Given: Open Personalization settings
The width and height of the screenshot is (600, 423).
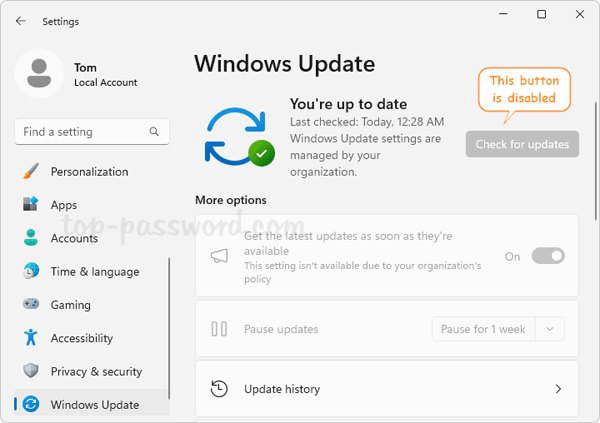Looking at the screenshot, I should (92, 171).
